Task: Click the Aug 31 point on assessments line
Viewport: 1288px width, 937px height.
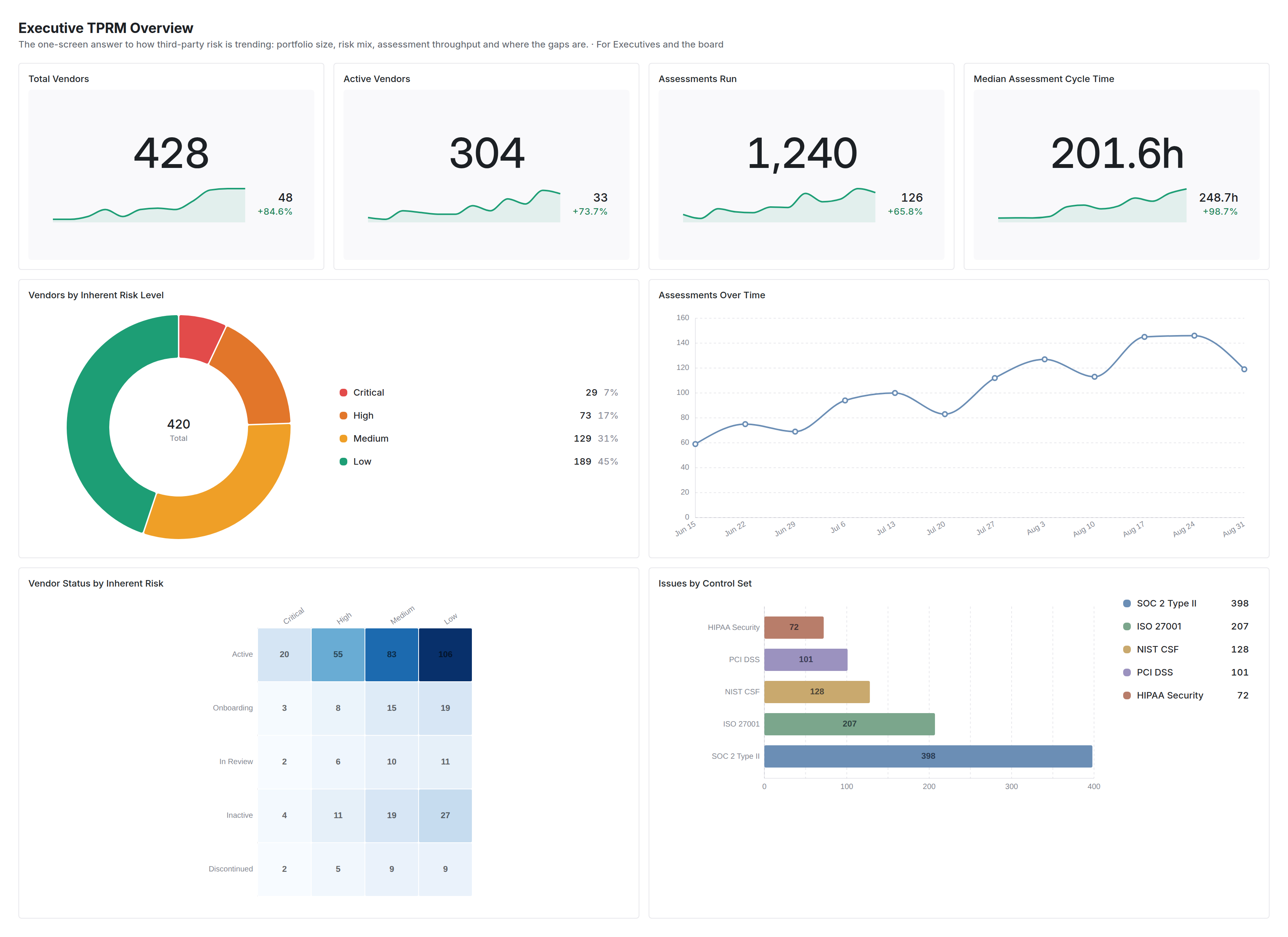Action: coord(1244,369)
